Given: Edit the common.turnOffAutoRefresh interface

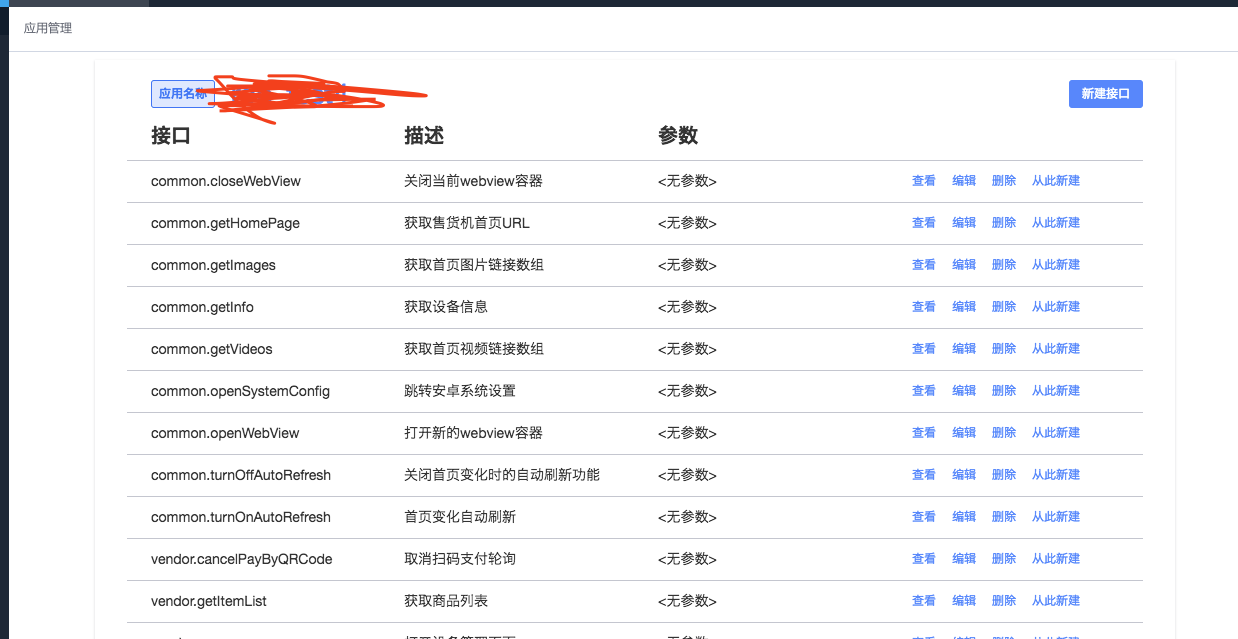Looking at the screenshot, I should (964, 475).
